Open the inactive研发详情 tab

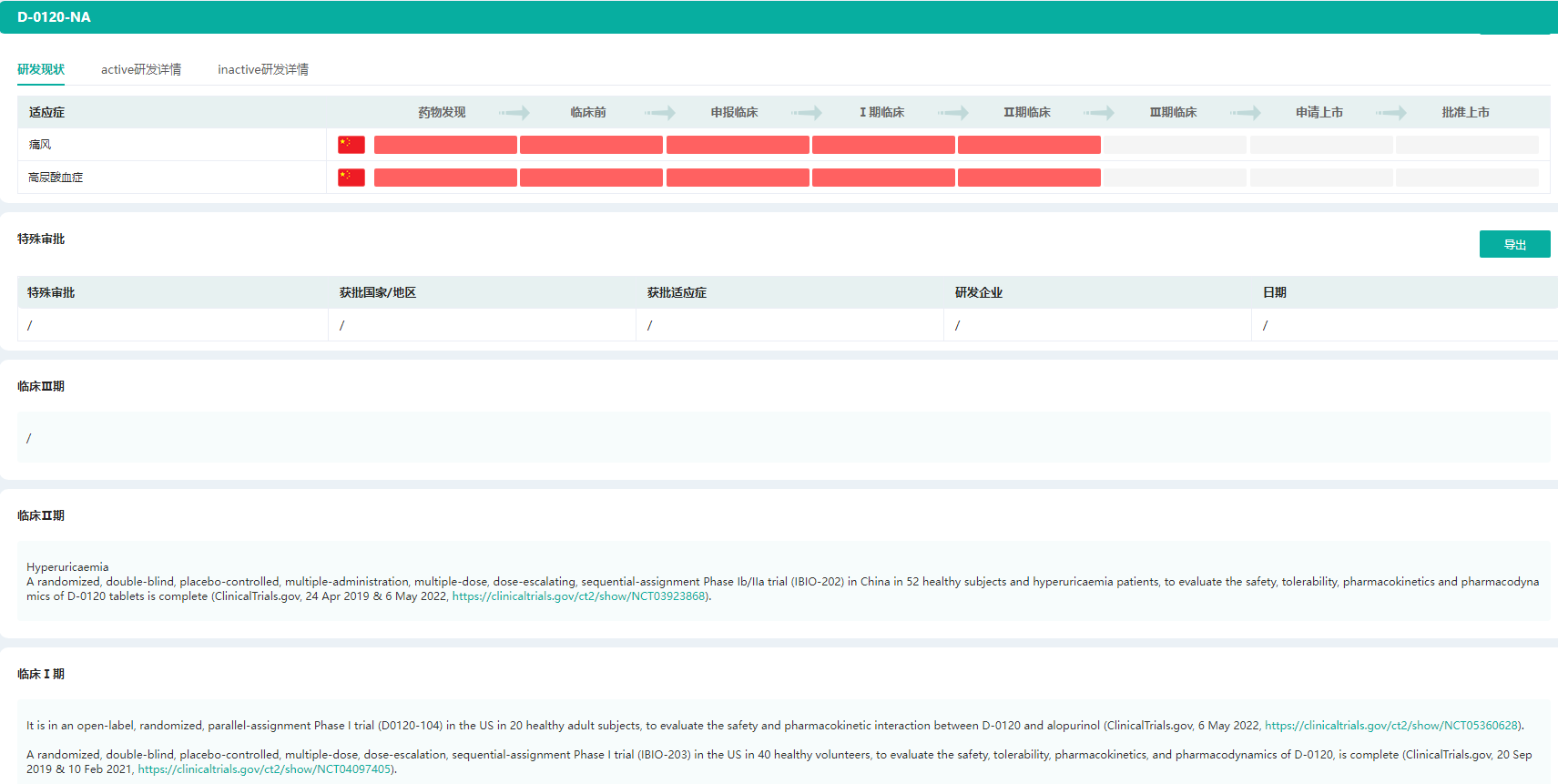pos(263,70)
